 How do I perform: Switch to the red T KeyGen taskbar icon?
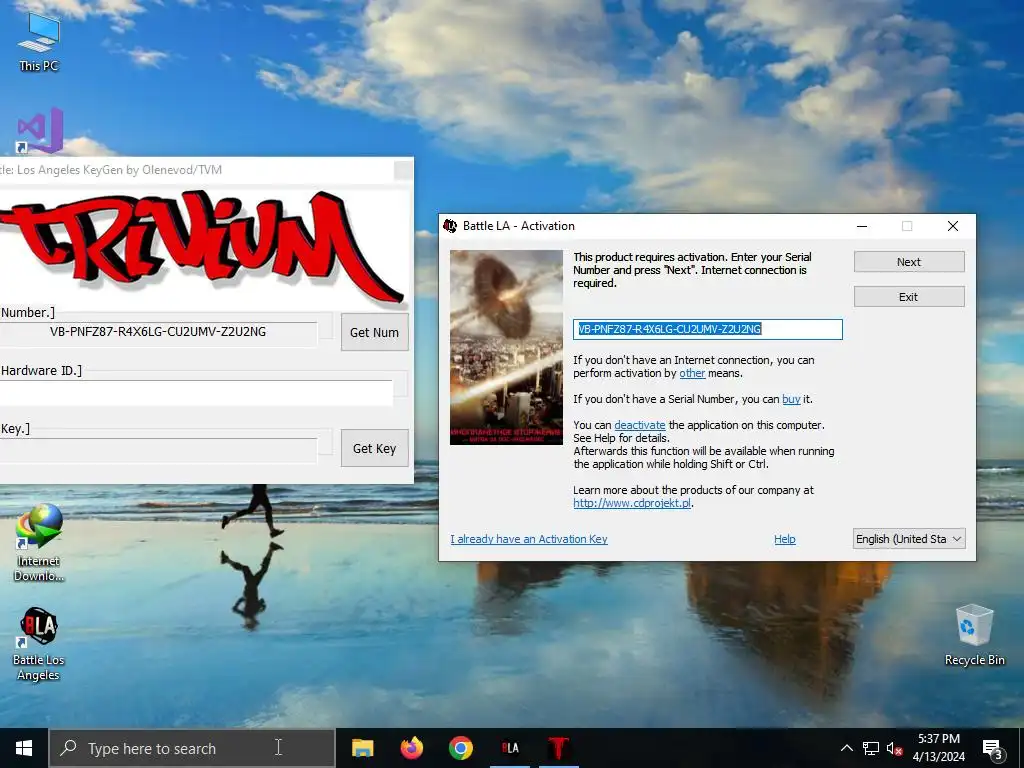(x=558, y=748)
